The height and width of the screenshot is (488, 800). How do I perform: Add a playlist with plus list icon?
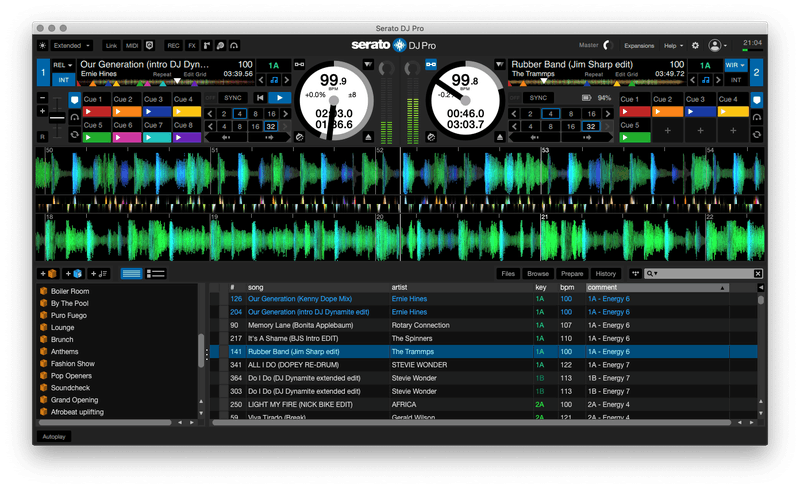(x=99, y=274)
